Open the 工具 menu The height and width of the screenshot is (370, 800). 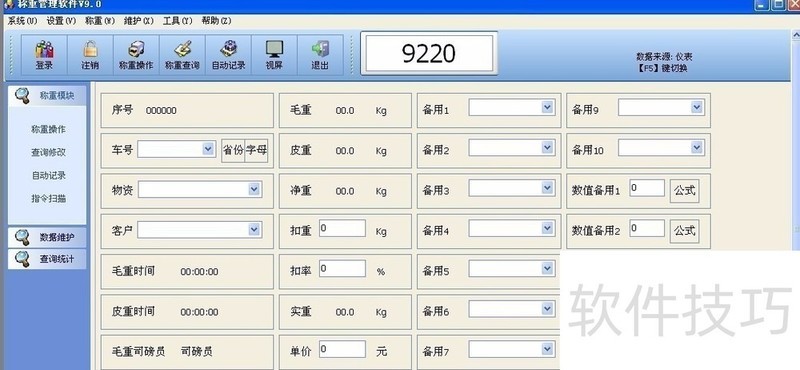177,21
